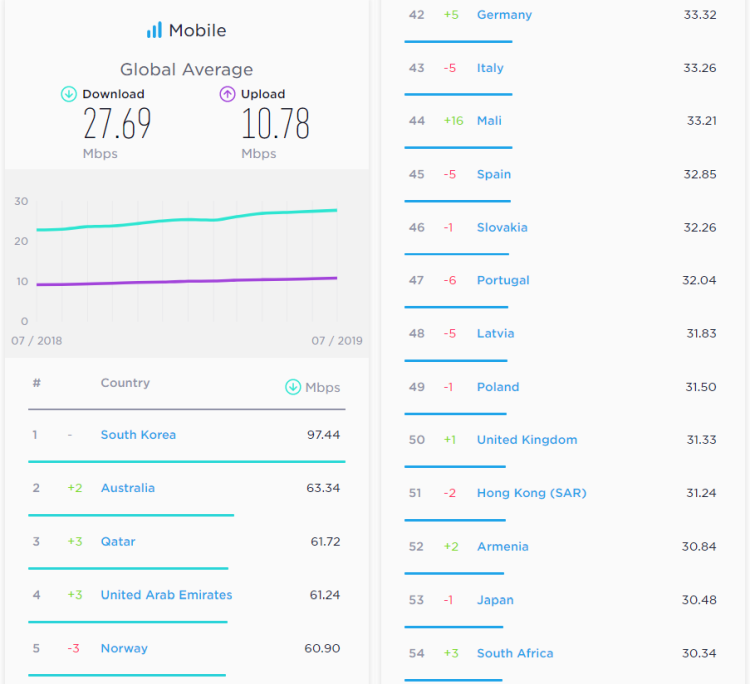Viewport: 750px width, 684px height.
Task: Click the Country column header
Action: click(x=125, y=383)
